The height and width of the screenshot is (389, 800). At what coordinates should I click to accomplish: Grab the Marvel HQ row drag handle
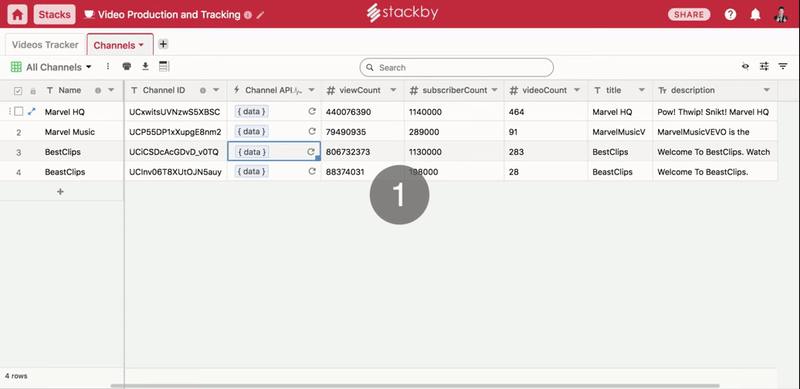pos(10,111)
